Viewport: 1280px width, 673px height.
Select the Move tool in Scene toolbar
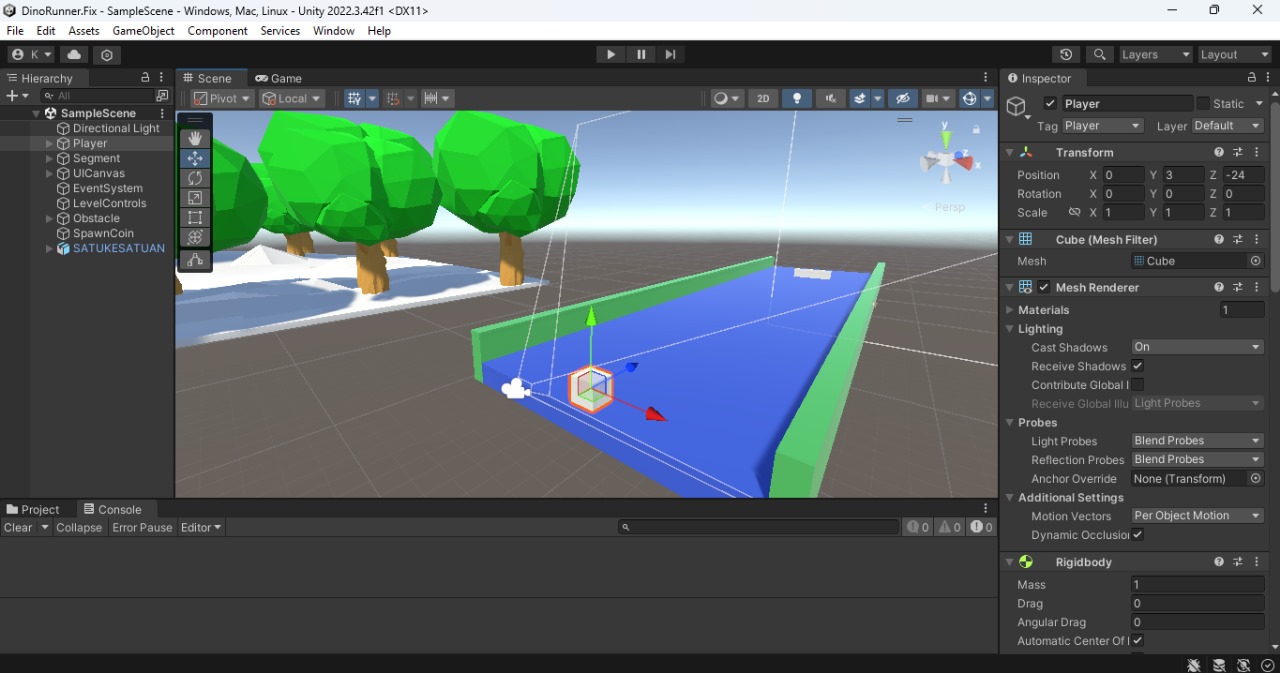click(195, 158)
